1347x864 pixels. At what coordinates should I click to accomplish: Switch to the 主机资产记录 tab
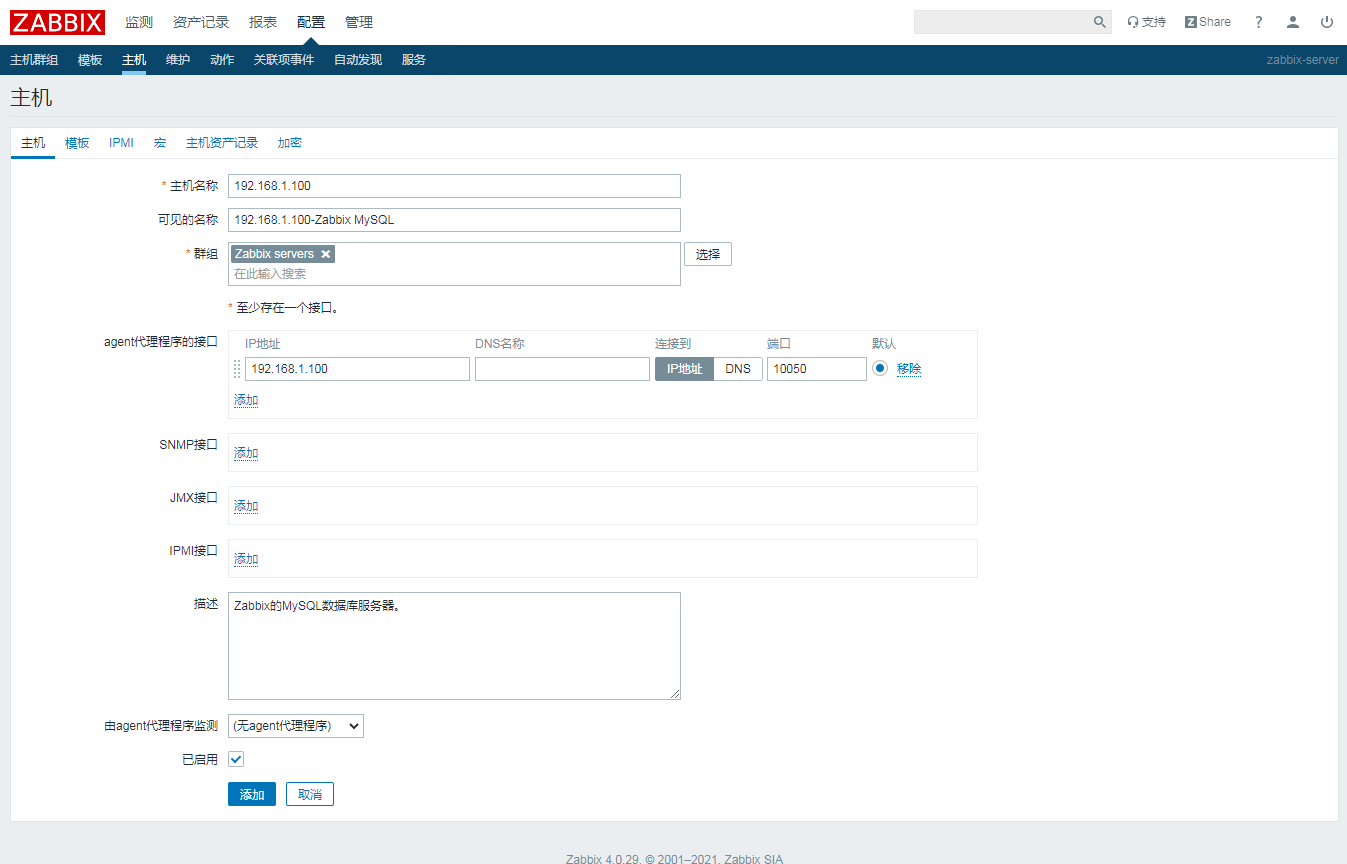pyautogui.click(x=222, y=143)
